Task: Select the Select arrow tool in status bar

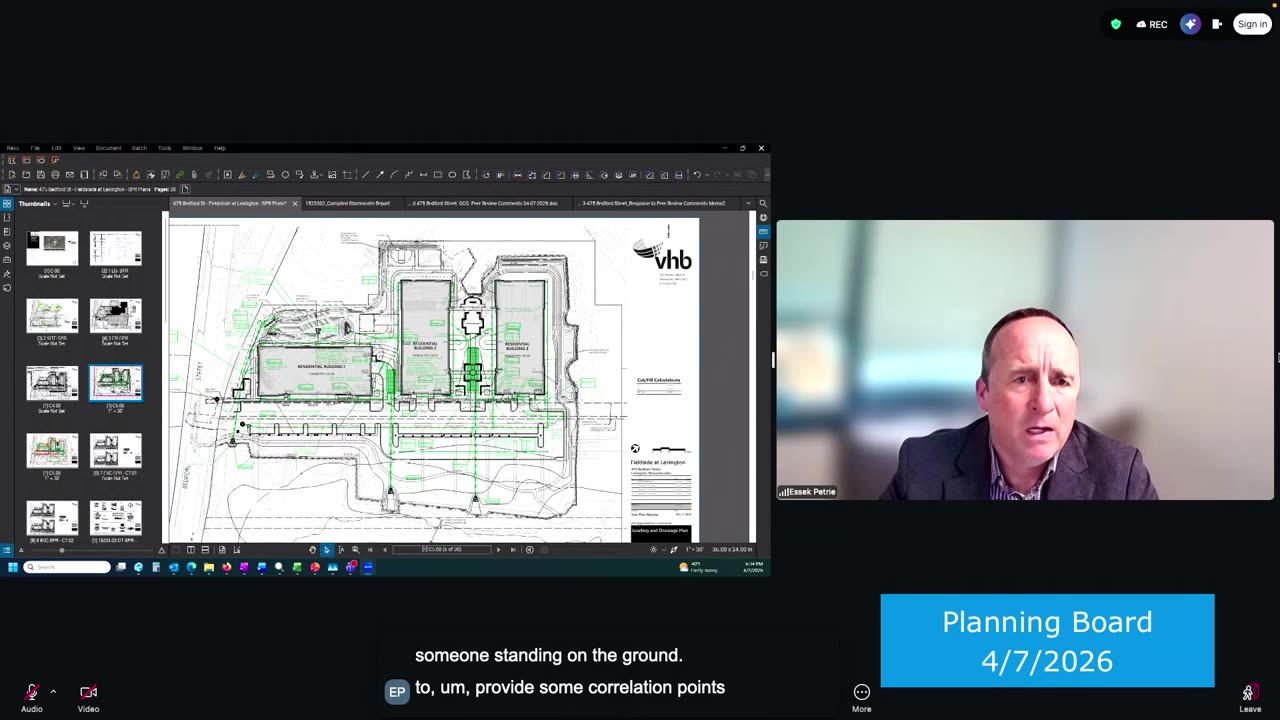Action: (326, 550)
